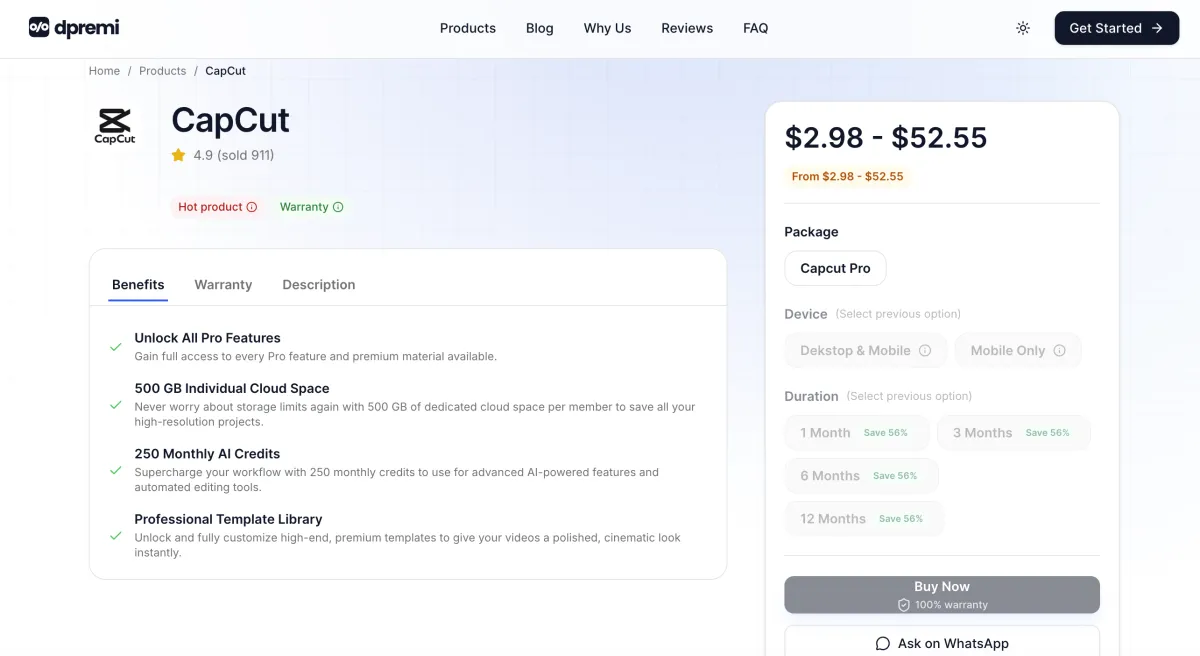The height and width of the screenshot is (656, 1200).
Task: Click the Buy Now purchase bar
Action: click(x=941, y=594)
